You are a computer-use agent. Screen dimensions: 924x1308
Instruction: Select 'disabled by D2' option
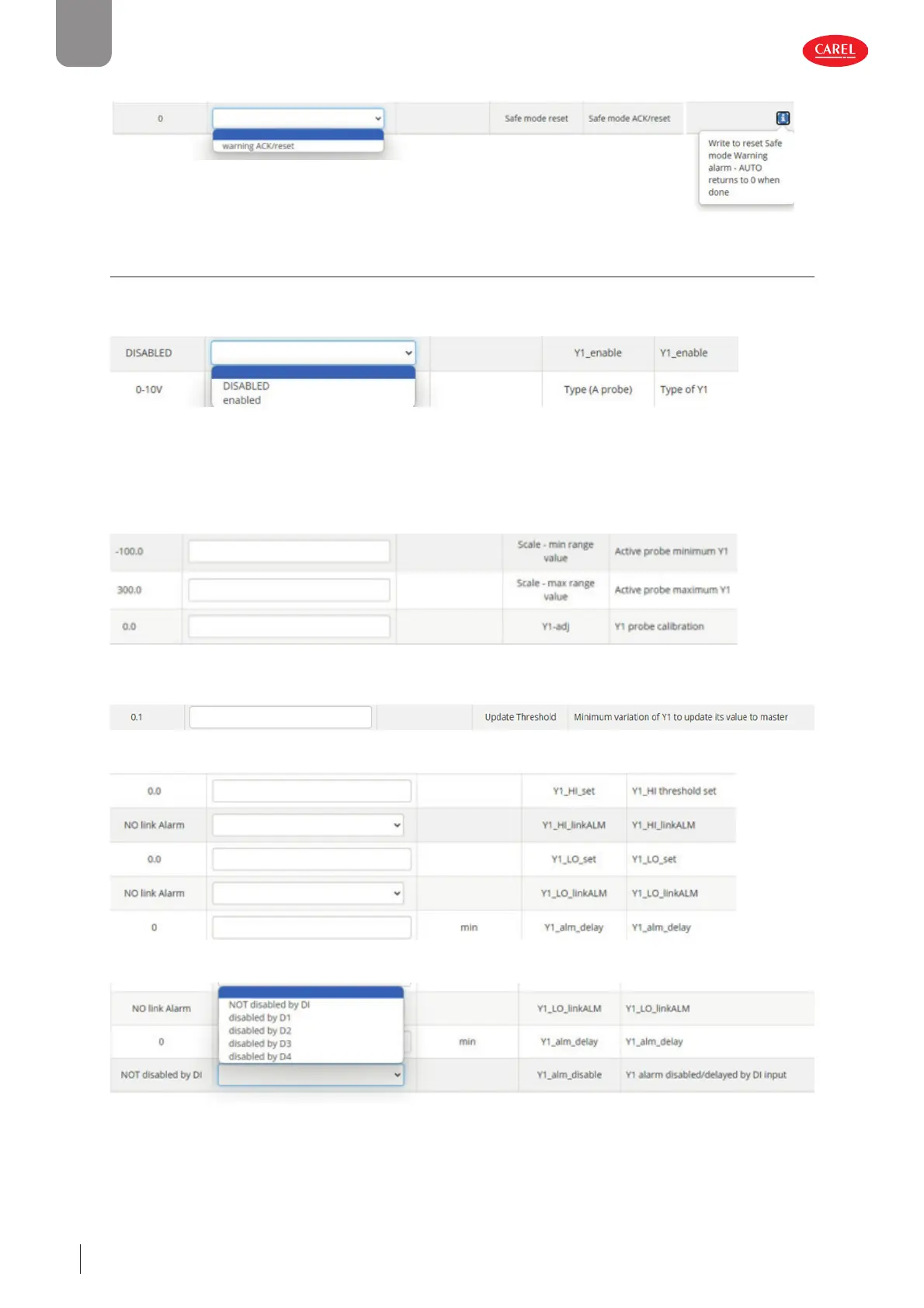pyautogui.click(x=260, y=1031)
